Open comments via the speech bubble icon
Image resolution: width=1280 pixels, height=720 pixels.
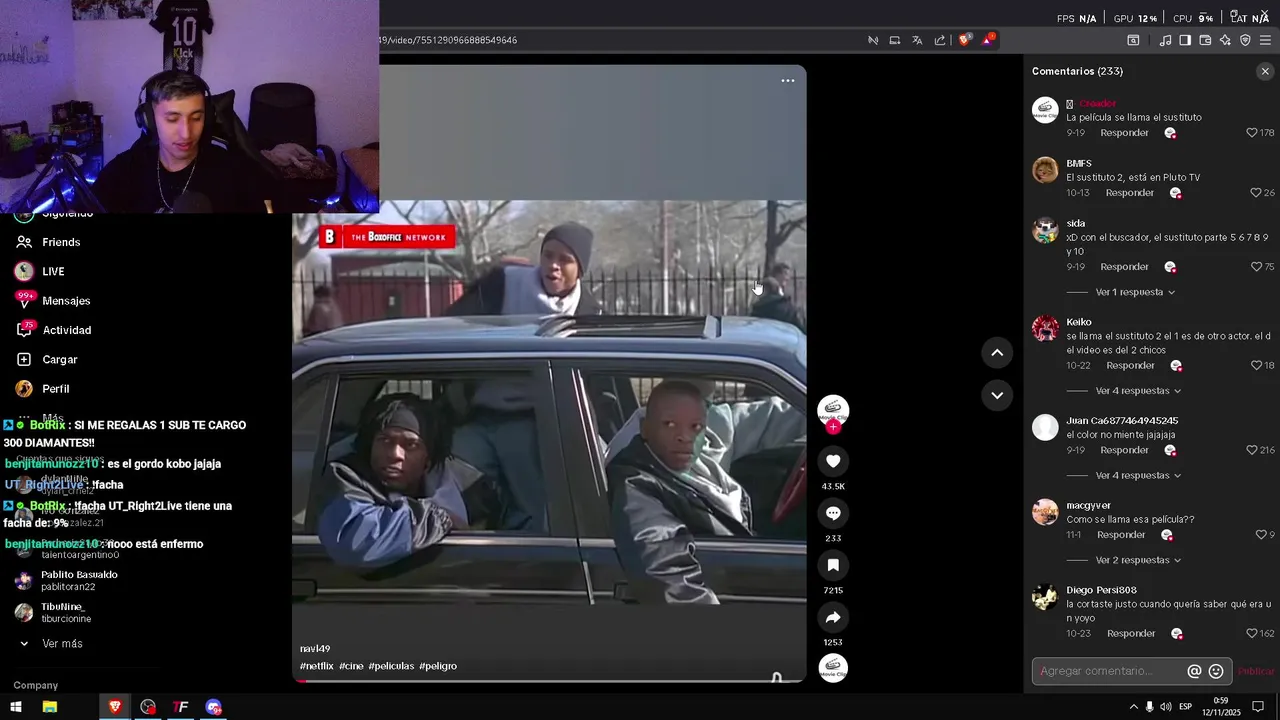click(x=833, y=513)
